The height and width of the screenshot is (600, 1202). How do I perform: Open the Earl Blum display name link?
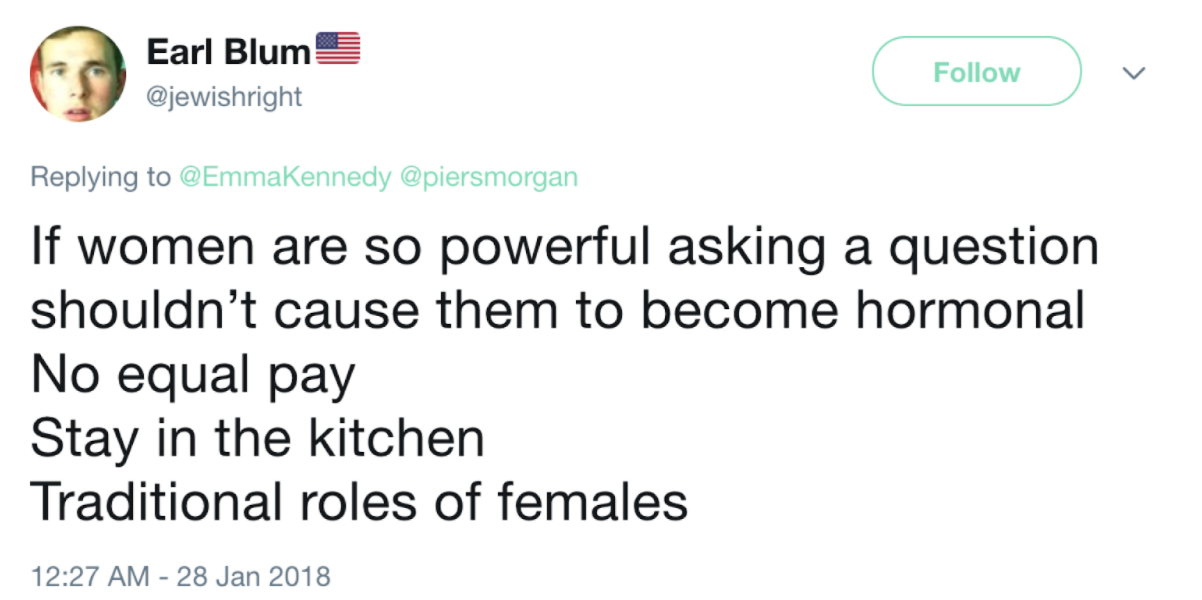229,53
